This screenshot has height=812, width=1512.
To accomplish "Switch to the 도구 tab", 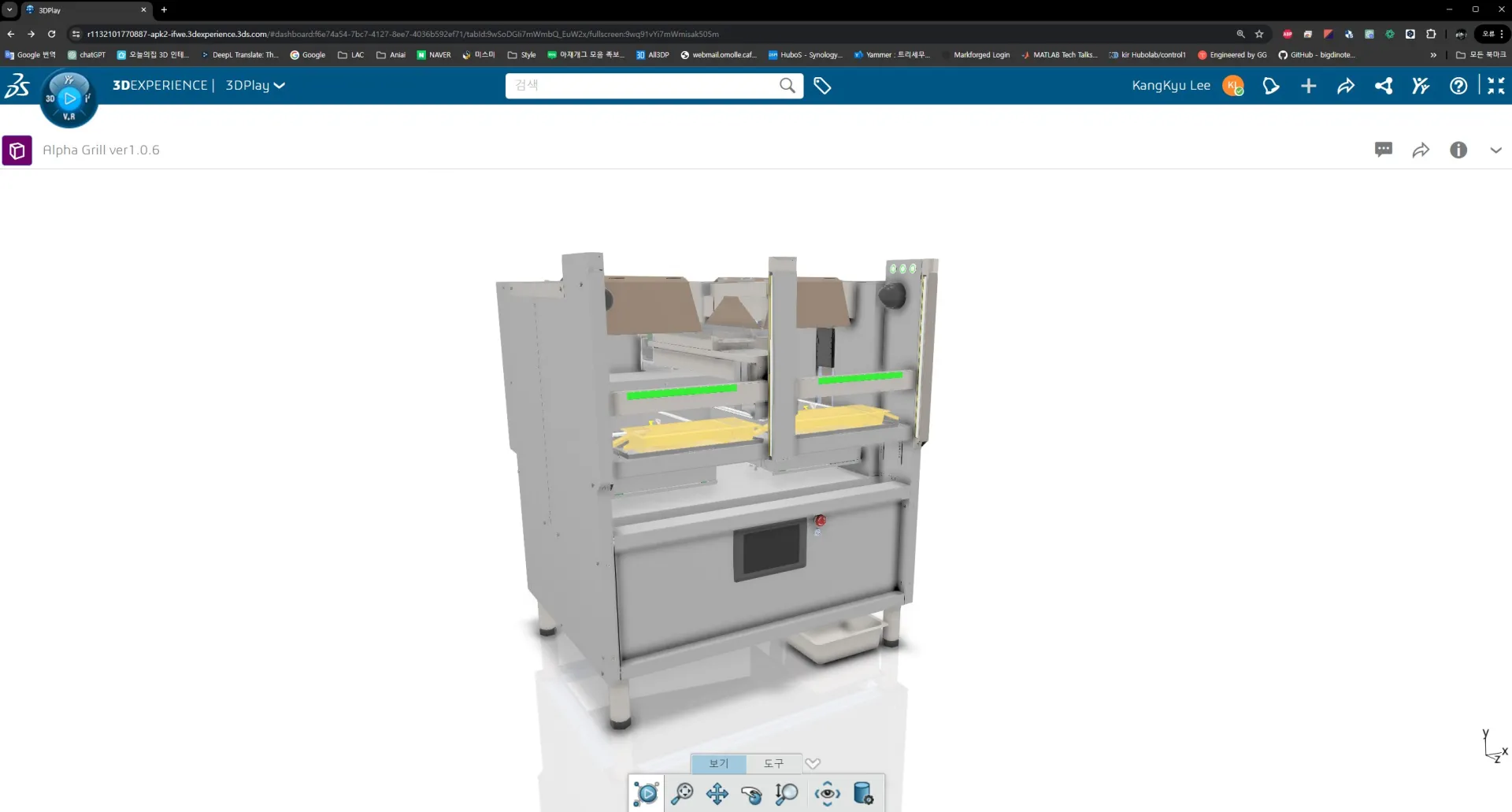I will tap(773, 762).
